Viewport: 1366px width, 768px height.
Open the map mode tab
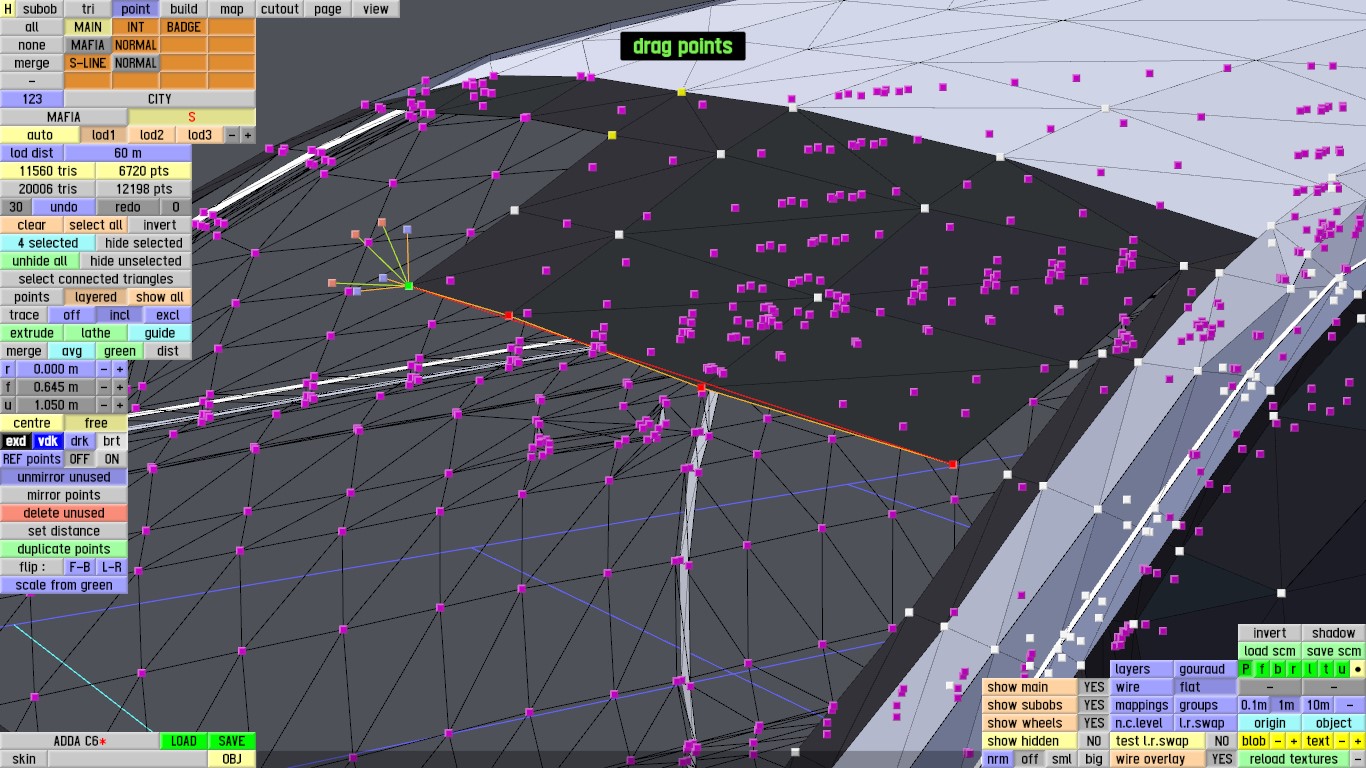(x=232, y=9)
